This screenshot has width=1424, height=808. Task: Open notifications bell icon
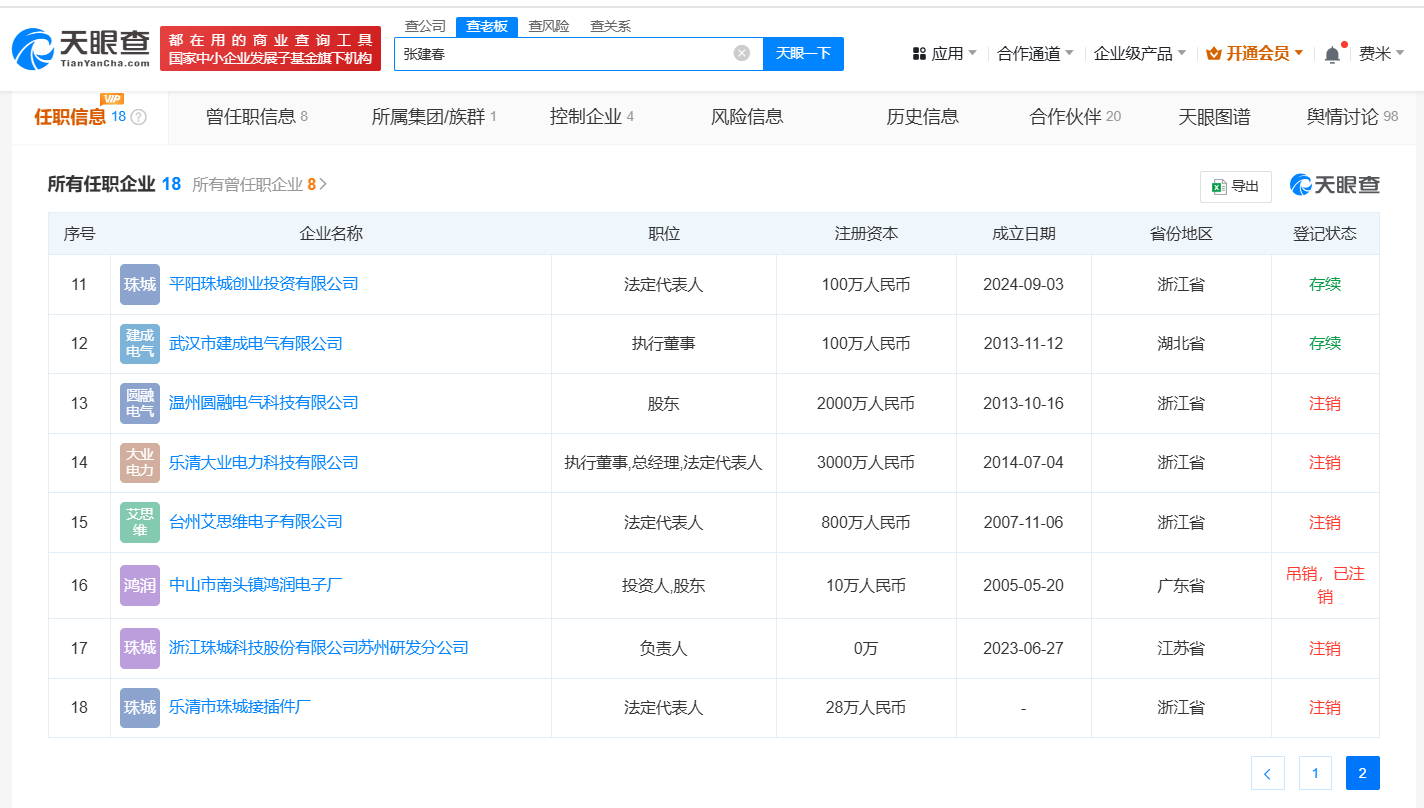1331,55
